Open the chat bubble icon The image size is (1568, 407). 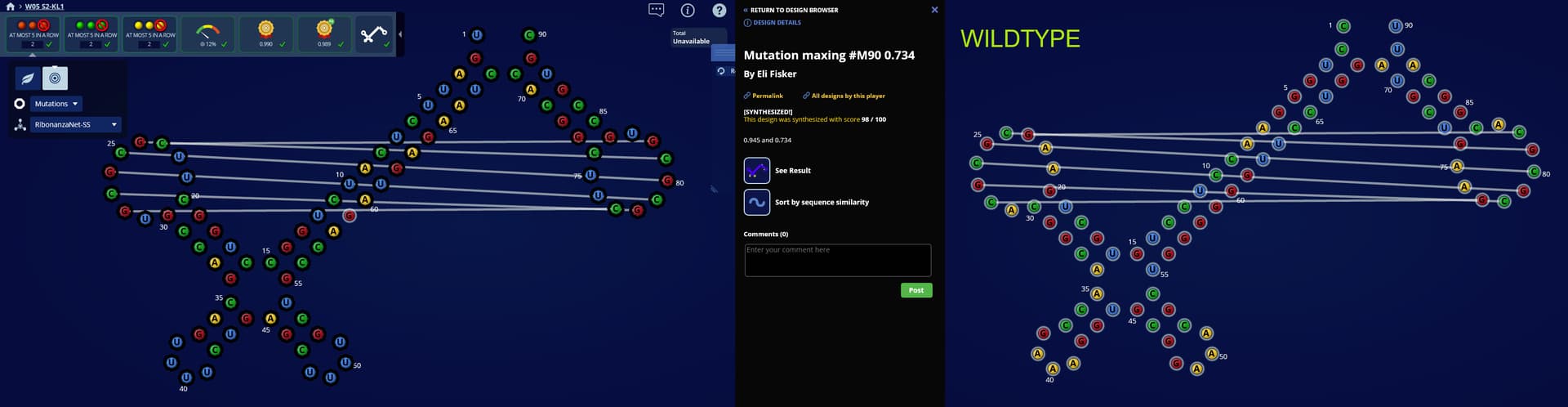coord(656,10)
